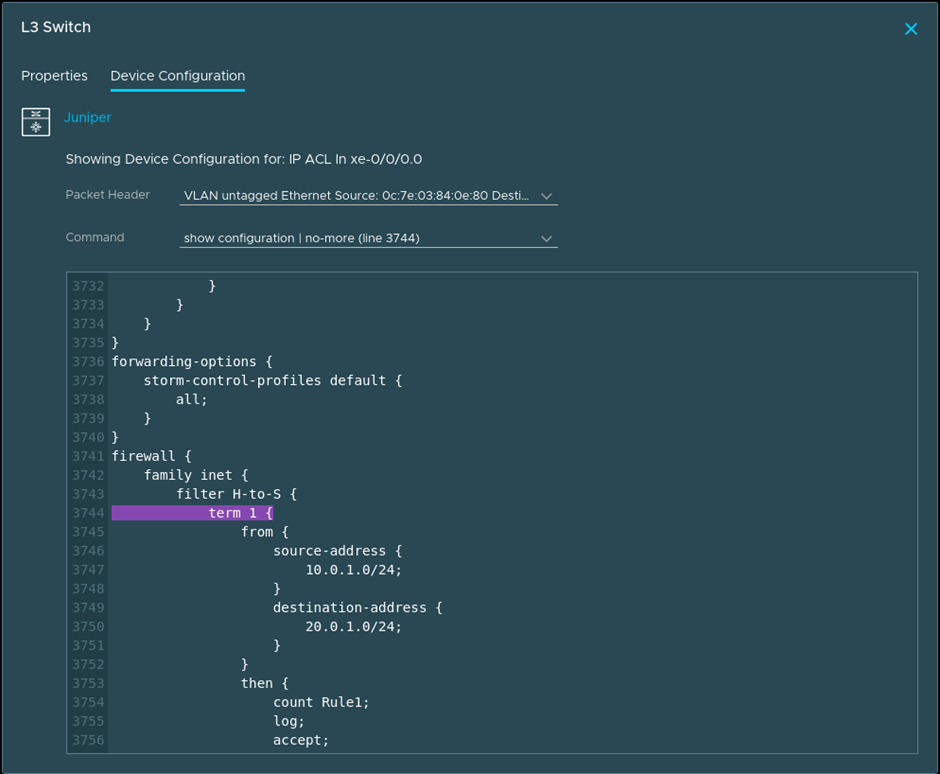Click the show configuration command field
Image resolution: width=940 pixels, height=774 pixels.
(x=357, y=239)
